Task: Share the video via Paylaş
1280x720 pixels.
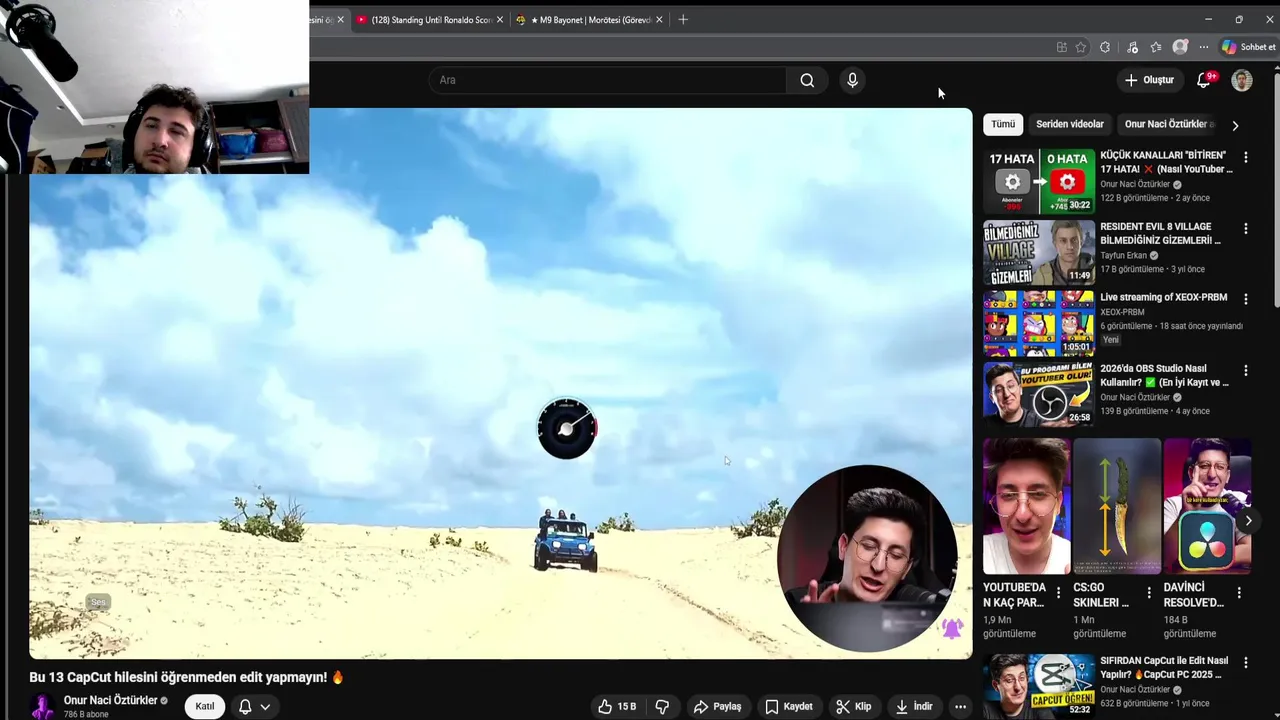Action: click(717, 707)
